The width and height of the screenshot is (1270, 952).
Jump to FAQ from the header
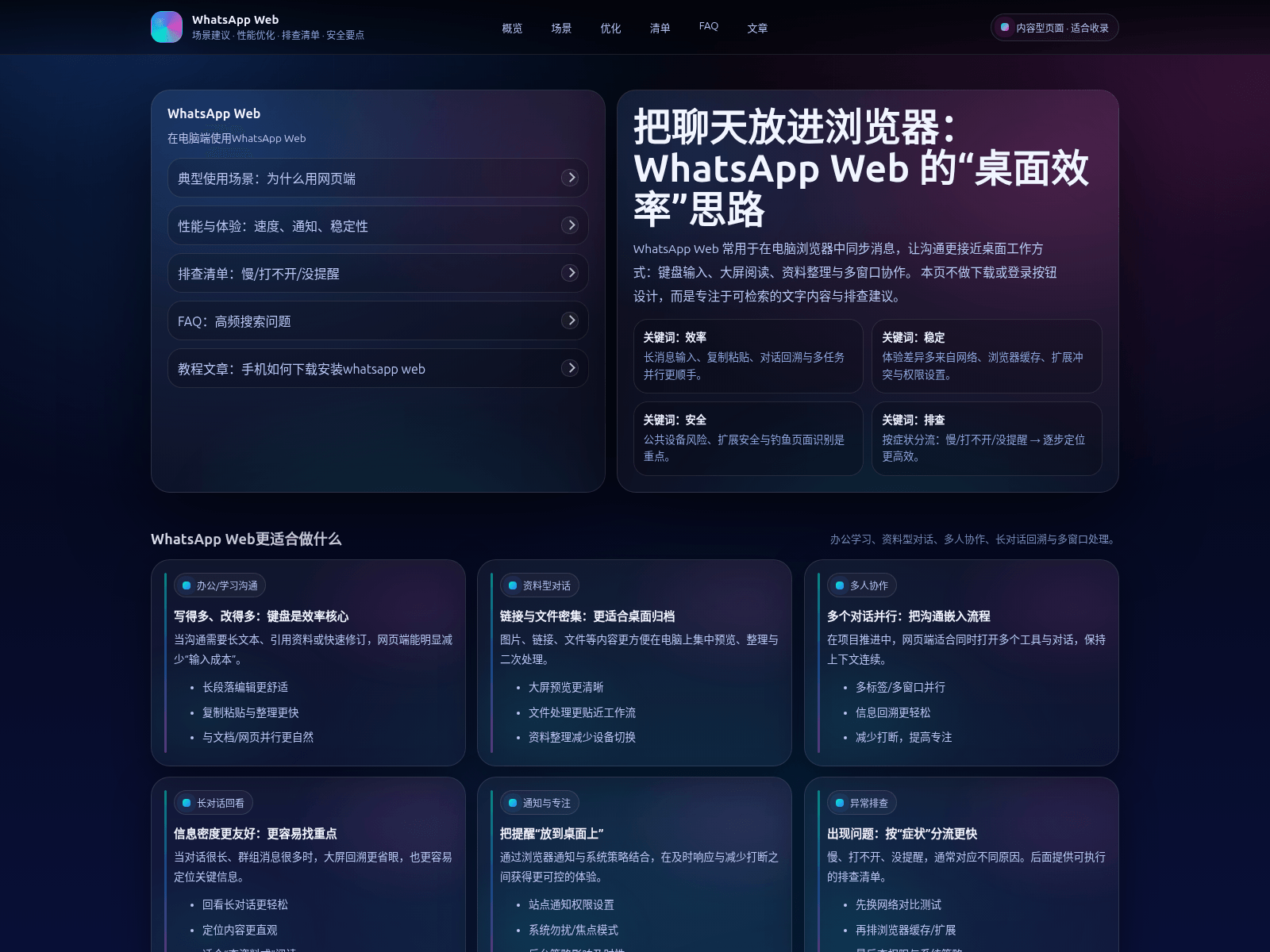coord(708,26)
